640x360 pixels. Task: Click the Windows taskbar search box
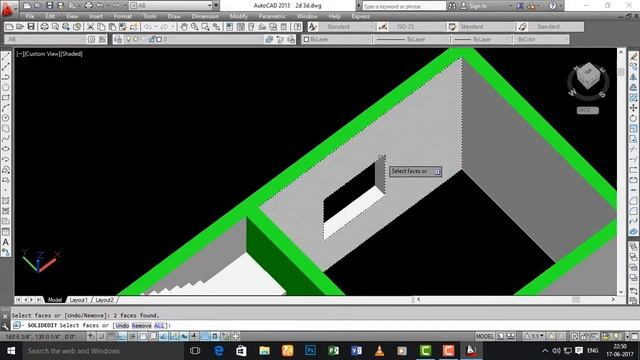click(102, 351)
